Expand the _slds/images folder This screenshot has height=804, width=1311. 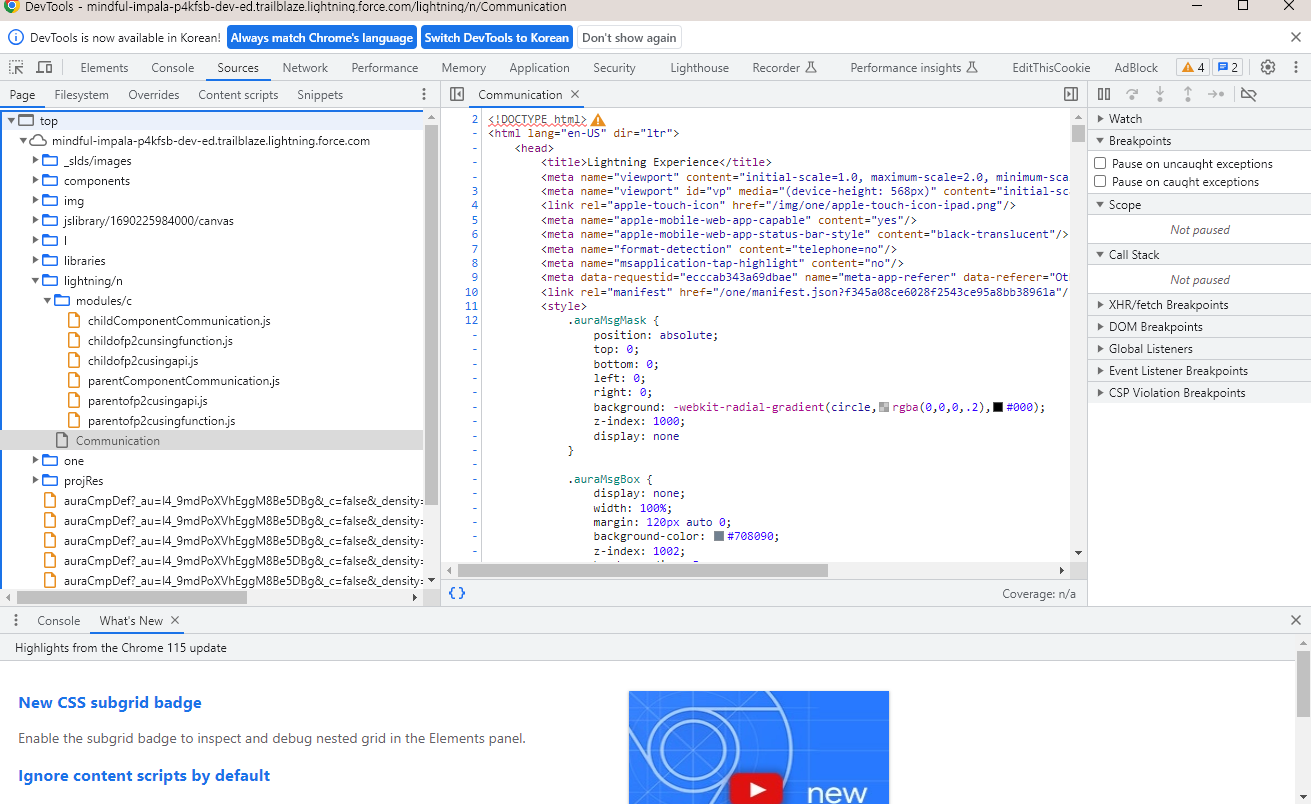(x=35, y=161)
